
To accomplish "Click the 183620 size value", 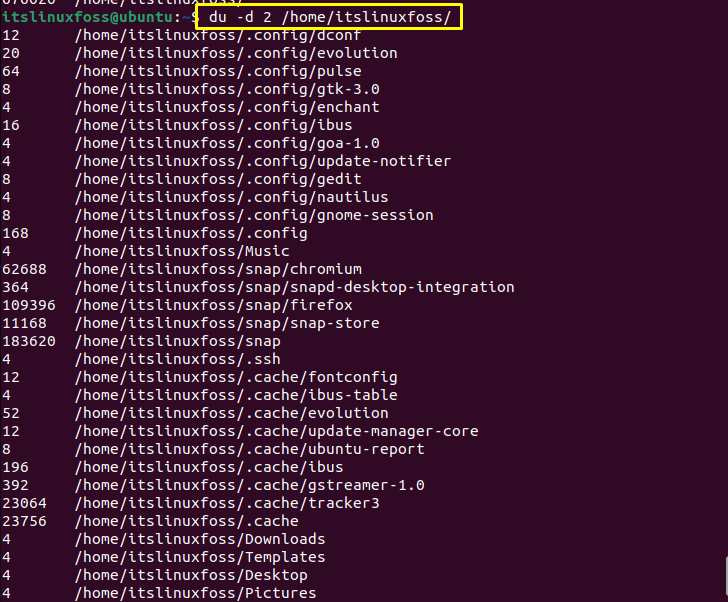I will pyautogui.click(x=29, y=342).
